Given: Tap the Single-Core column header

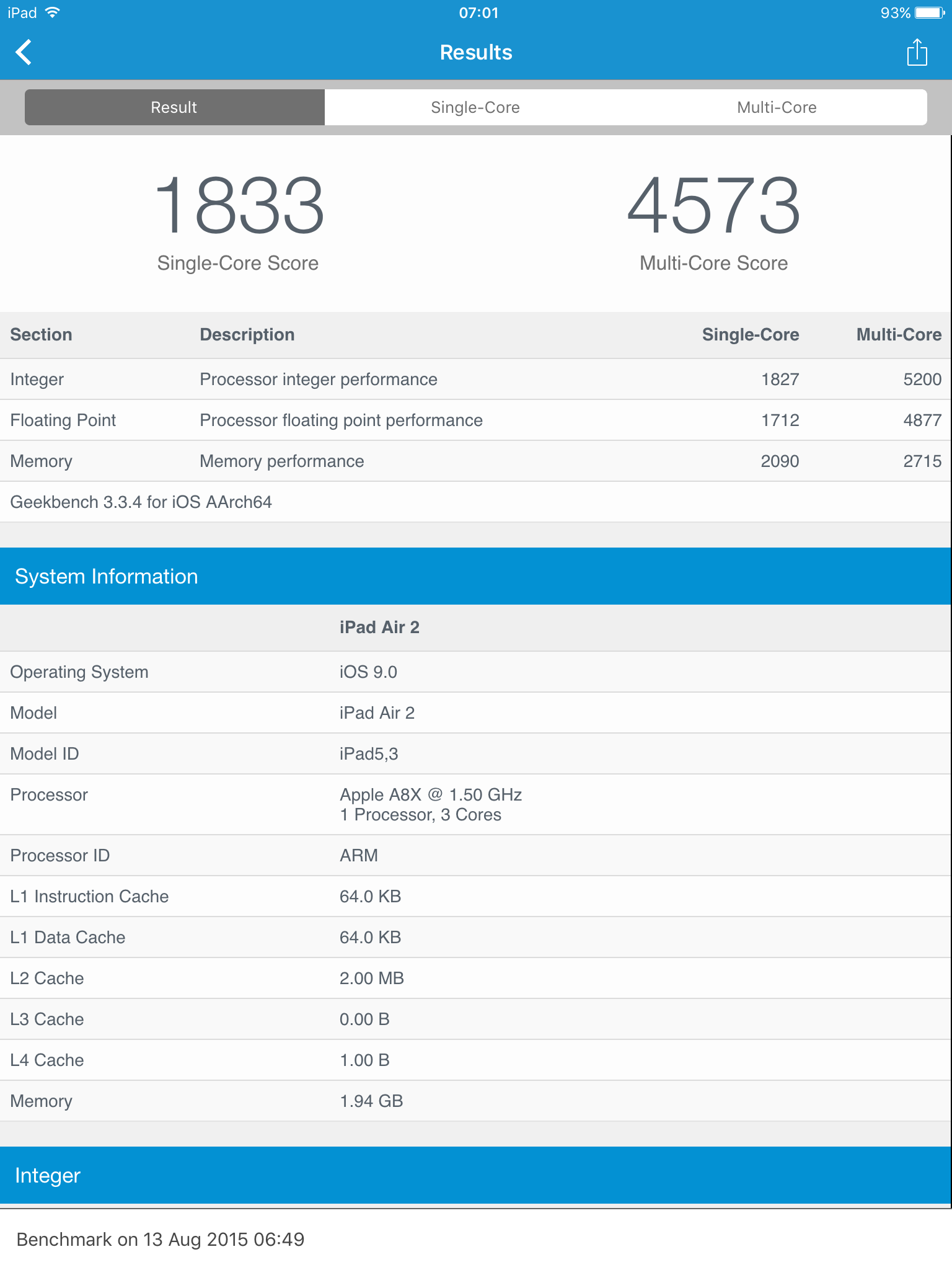Looking at the screenshot, I should pos(751,335).
